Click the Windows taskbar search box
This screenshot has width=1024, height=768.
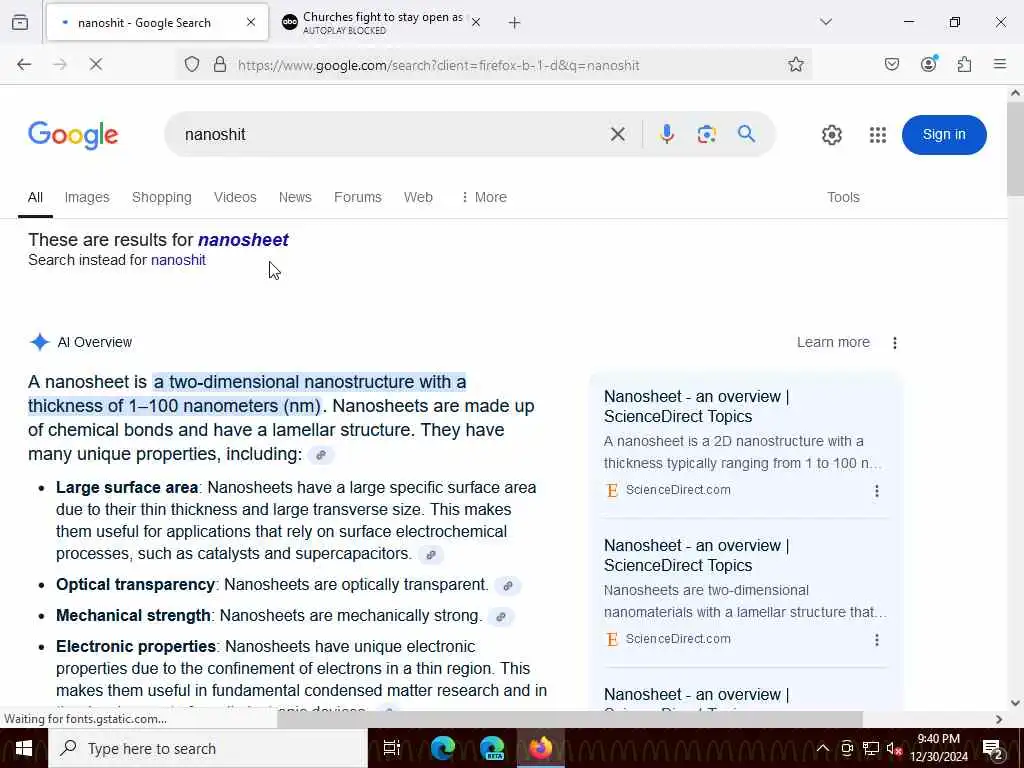tap(208, 748)
